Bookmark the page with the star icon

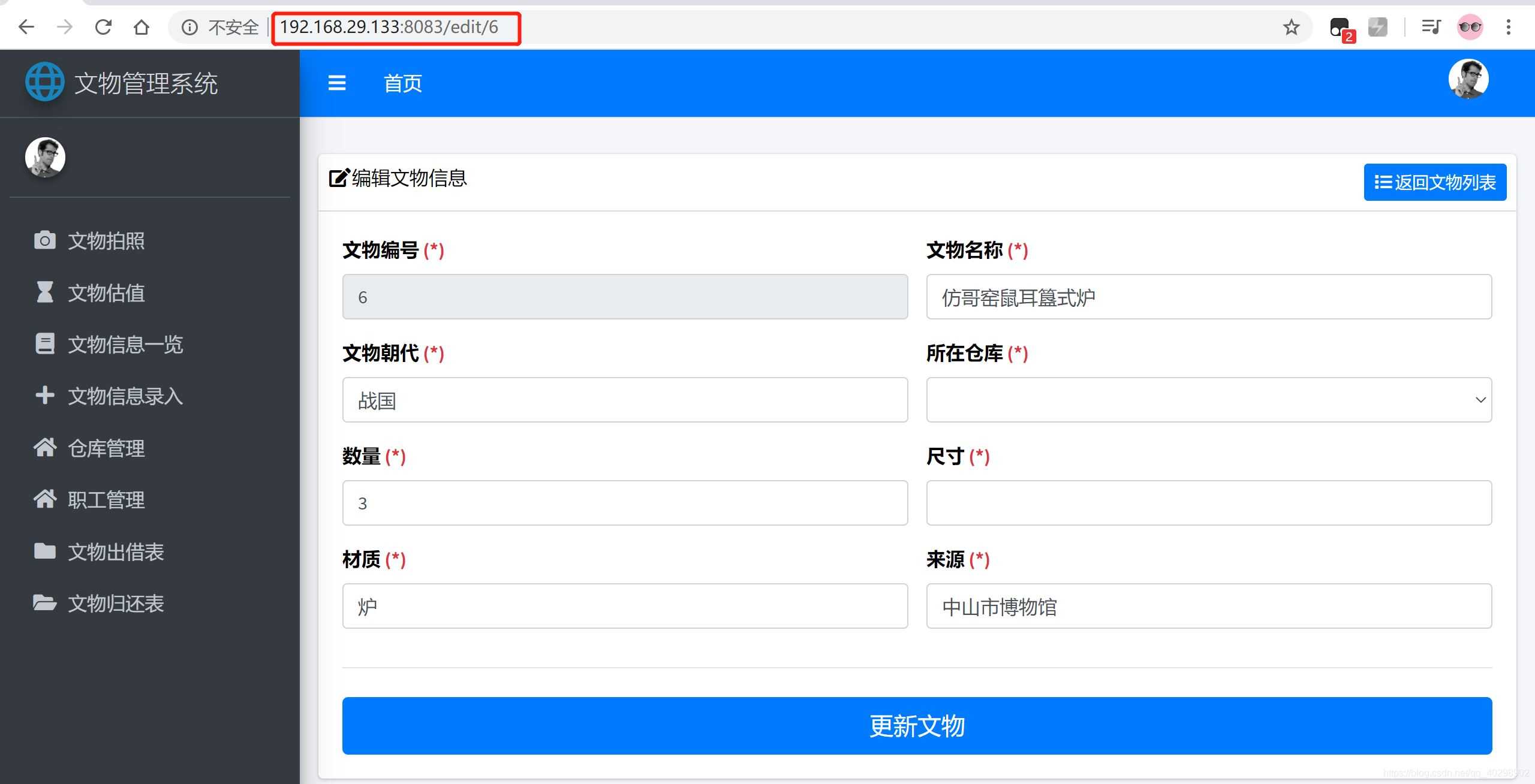click(x=1290, y=27)
